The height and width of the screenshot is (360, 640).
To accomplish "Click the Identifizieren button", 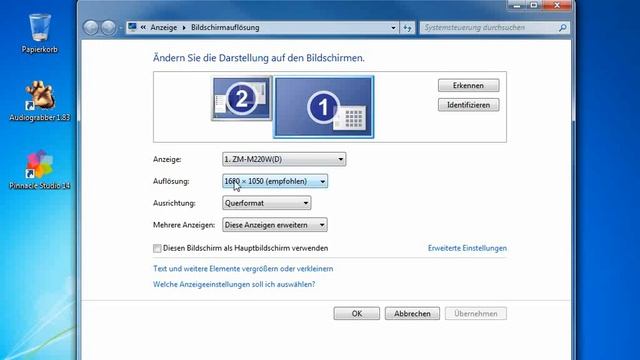I will coord(468,105).
